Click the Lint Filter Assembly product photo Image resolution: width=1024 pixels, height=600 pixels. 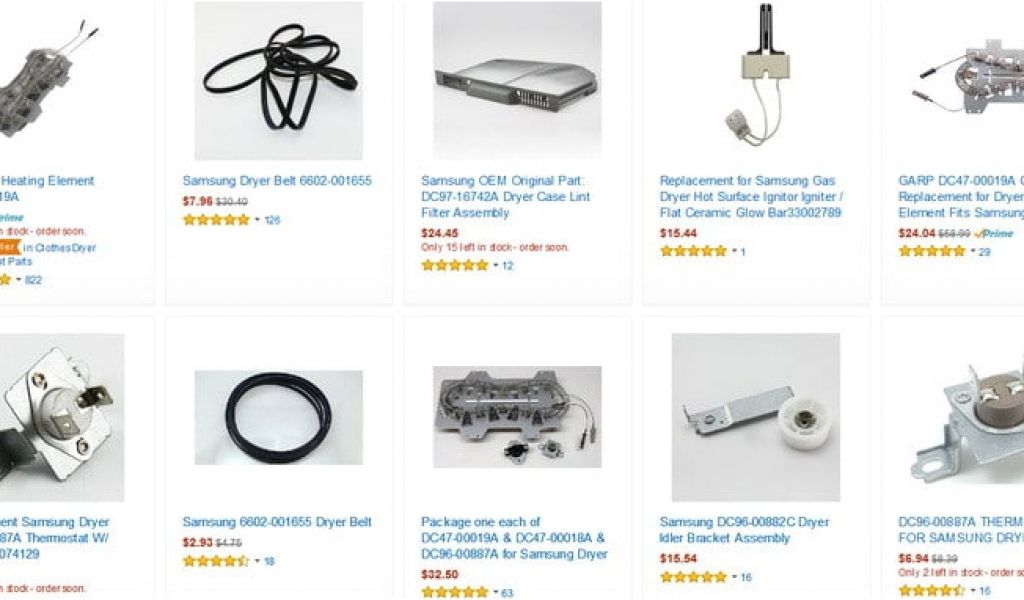pos(517,80)
